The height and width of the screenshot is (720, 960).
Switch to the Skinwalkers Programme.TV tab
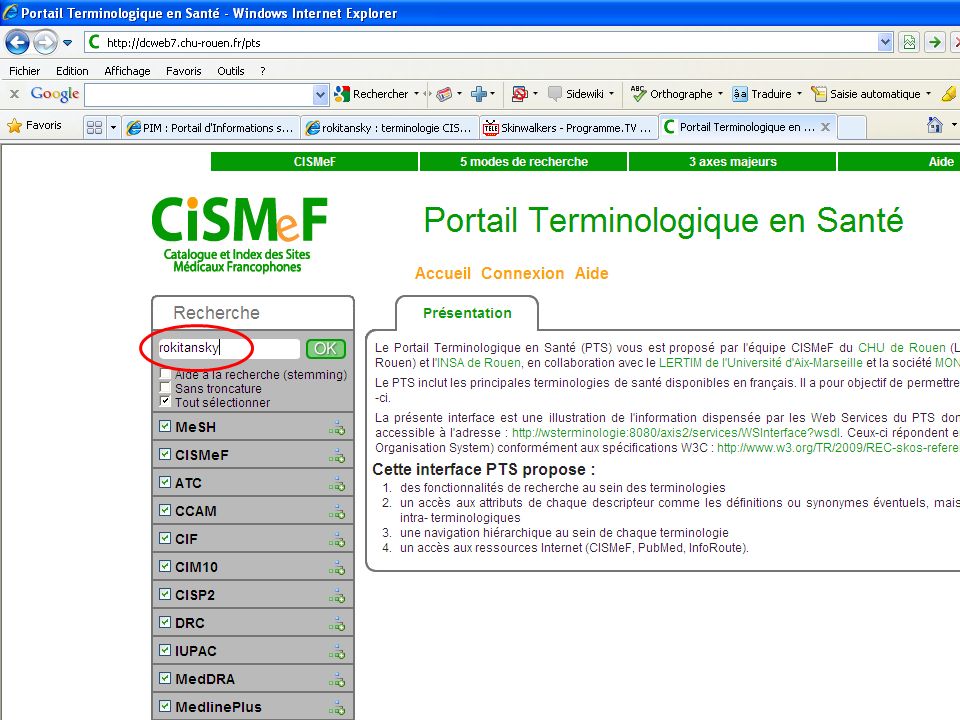coord(569,127)
